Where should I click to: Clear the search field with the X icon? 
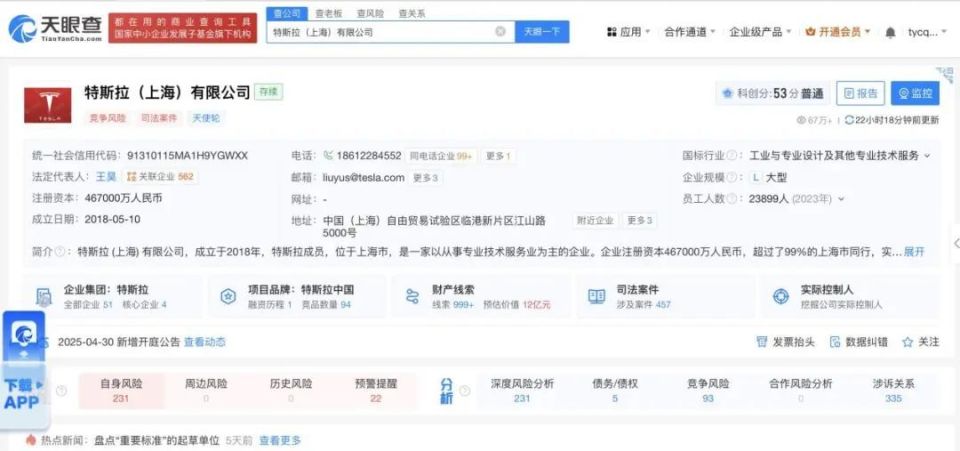pyautogui.click(x=500, y=32)
